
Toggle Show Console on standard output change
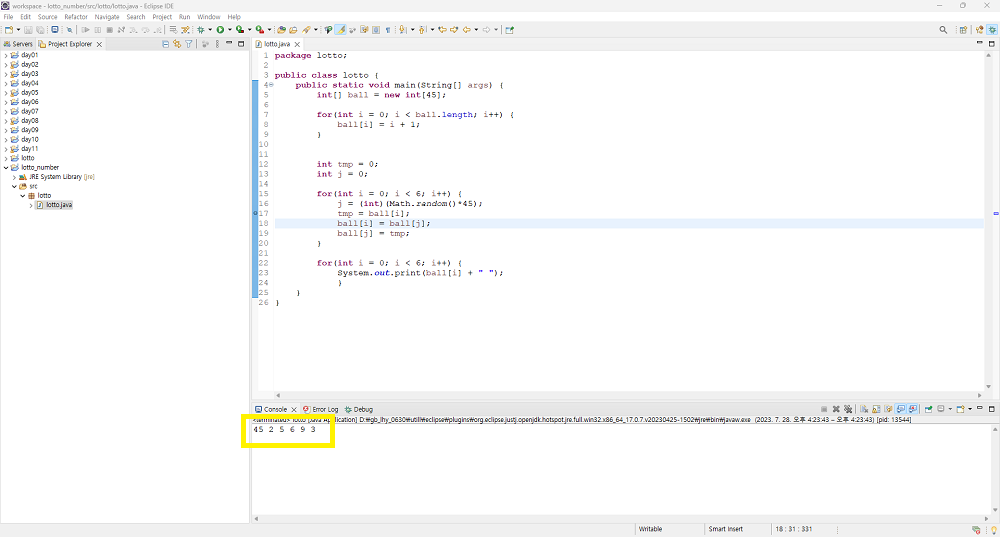(x=901, y=409)
